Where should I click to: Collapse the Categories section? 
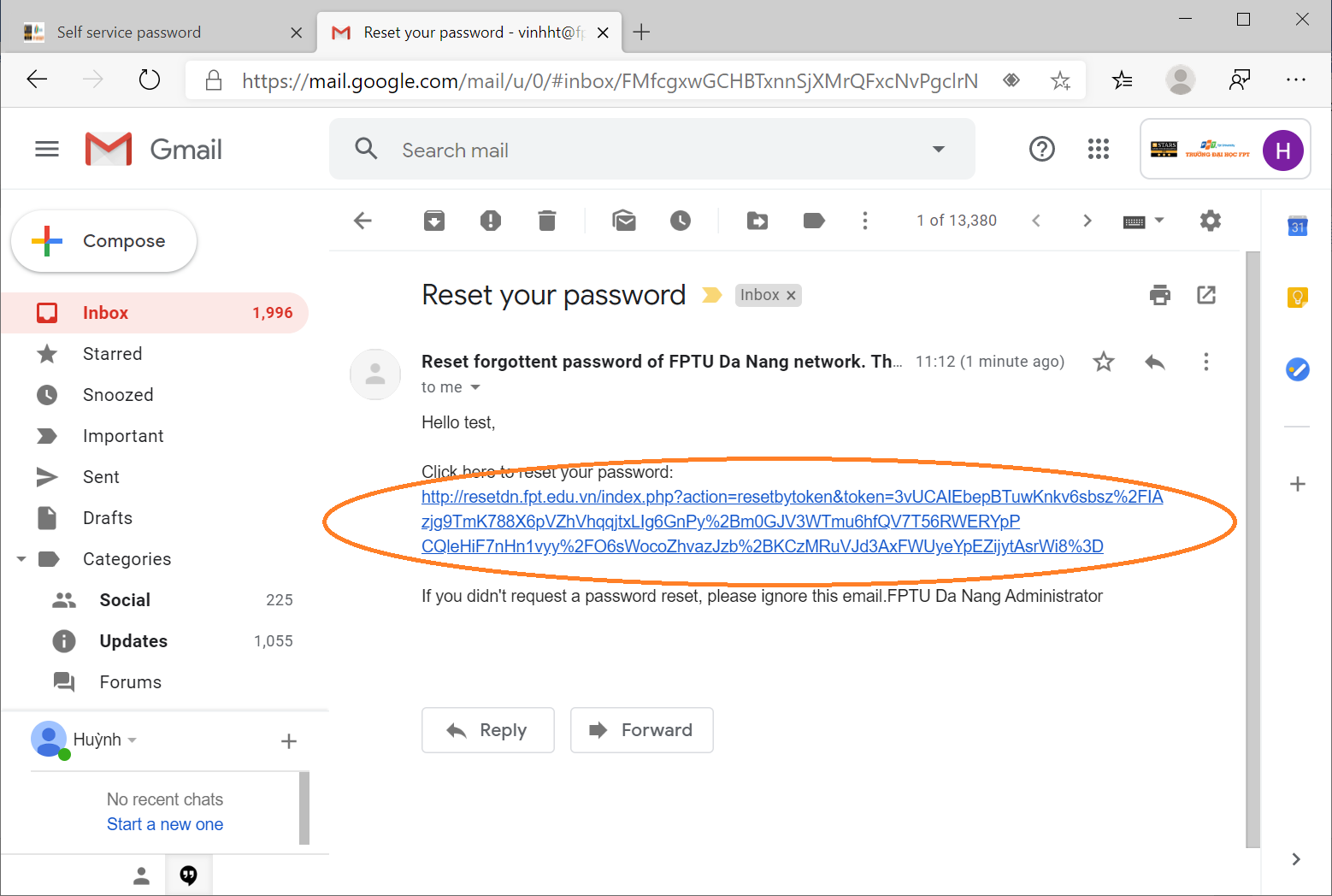21,559
